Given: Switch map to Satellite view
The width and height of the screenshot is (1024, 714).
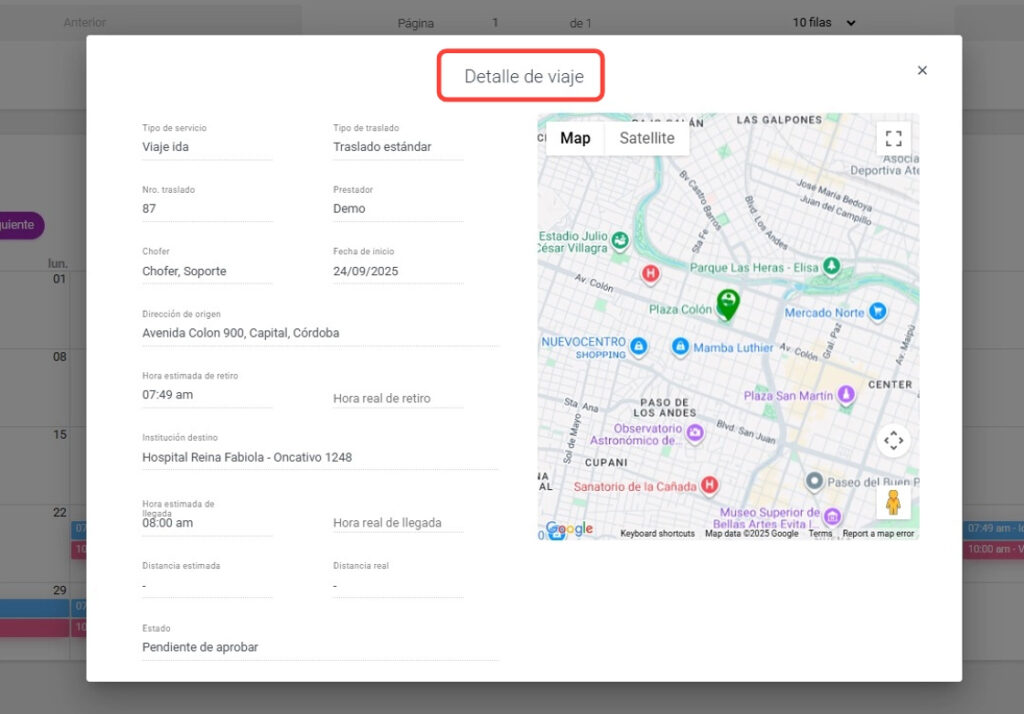Looking at the screenshot, I should 646,138.
